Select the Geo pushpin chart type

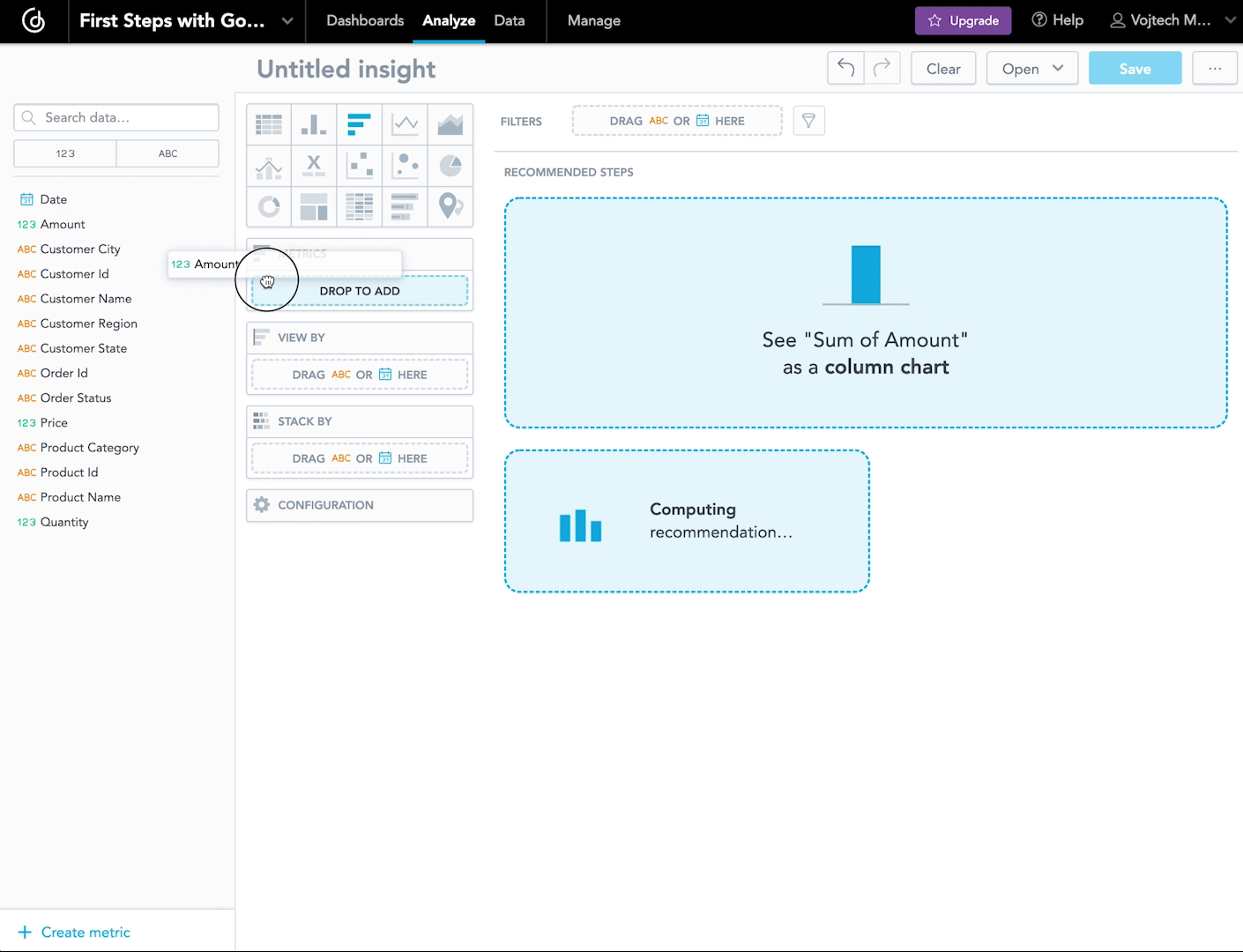coord(450,206)
